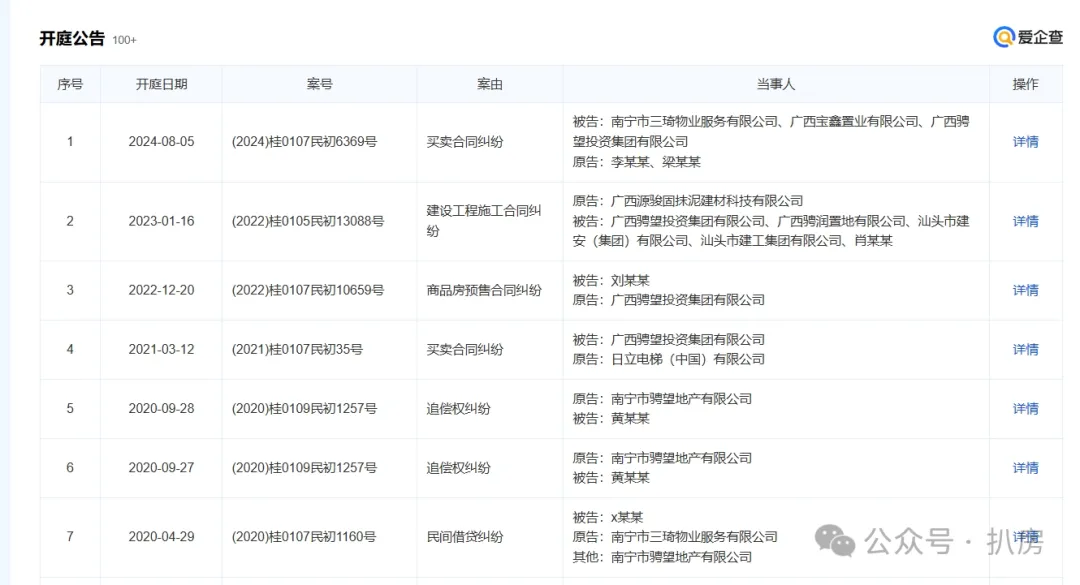Click case number (2022)桂0105民初13088号
The height and width of the screenshot is (585, 1080).
(308, 221)
